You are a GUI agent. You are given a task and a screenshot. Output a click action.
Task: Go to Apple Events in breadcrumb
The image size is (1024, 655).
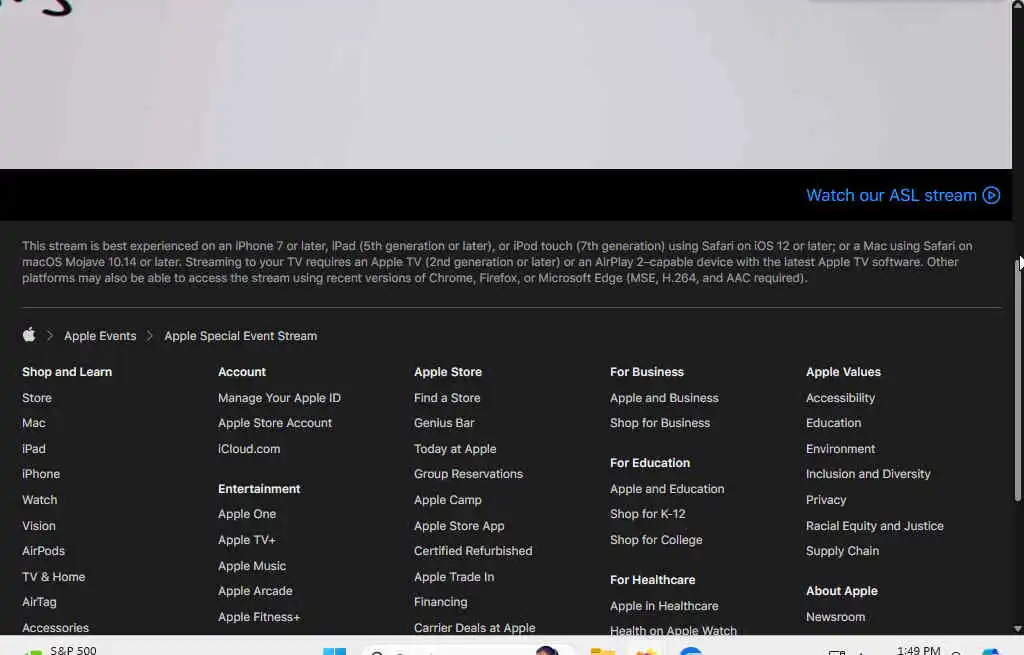(x=100, y=336)
